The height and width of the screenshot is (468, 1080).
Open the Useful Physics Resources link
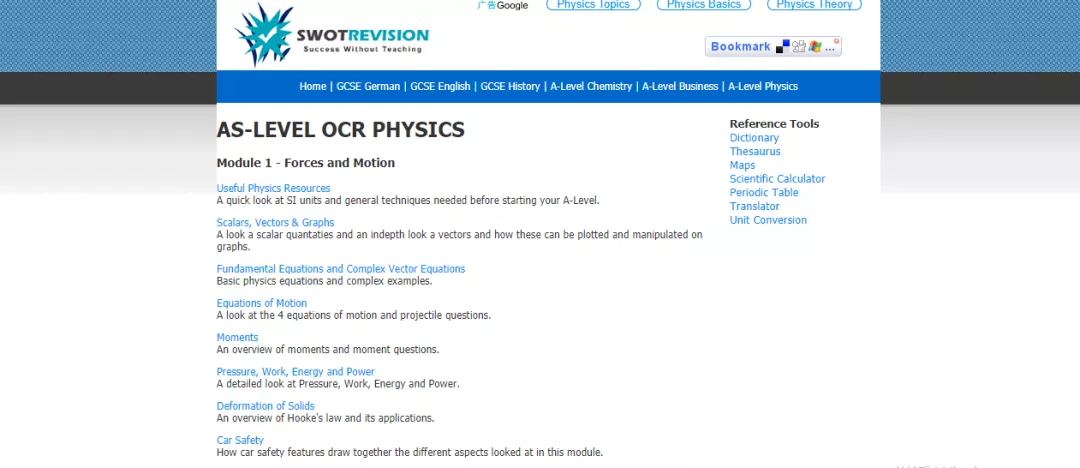(273, 188)
